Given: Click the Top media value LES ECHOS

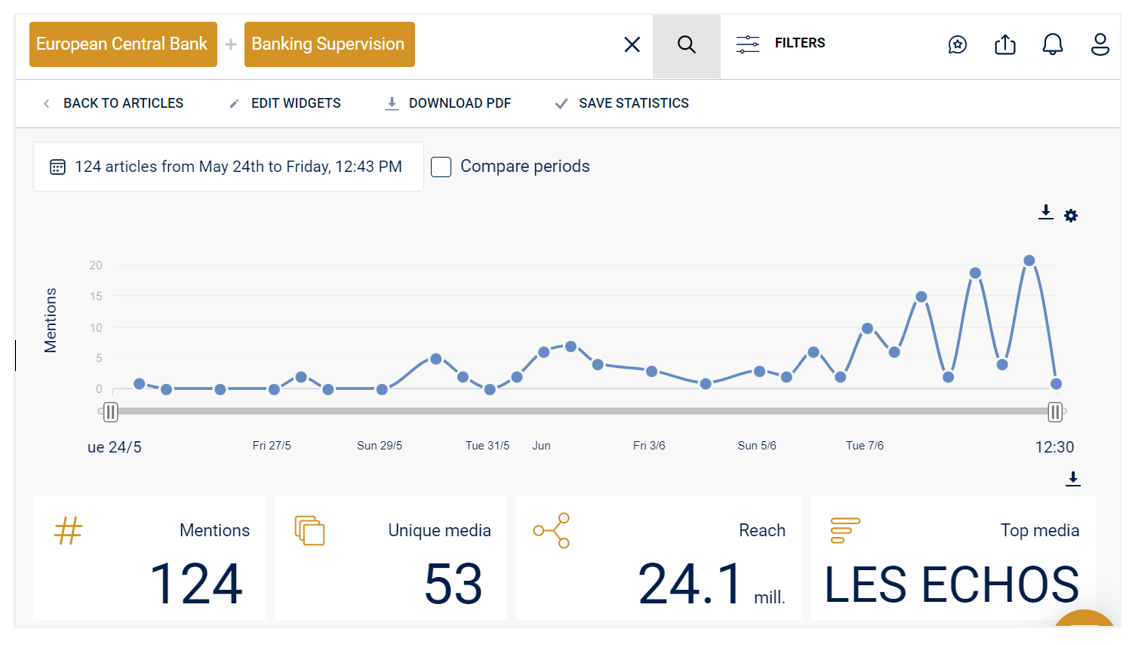Looking at the screenshot, I should point(952,585).
